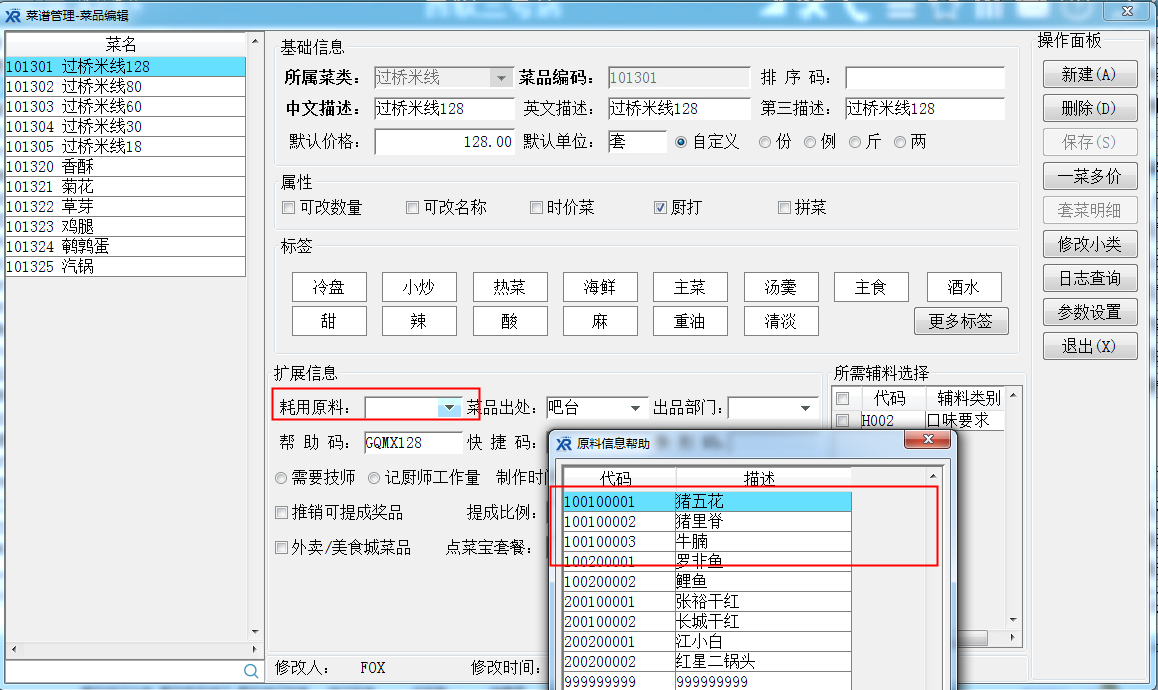The height and width of the screenshot is (690, 1158).
Task: Click the 默认价格 input field
Action: click(x=444, y=142)
